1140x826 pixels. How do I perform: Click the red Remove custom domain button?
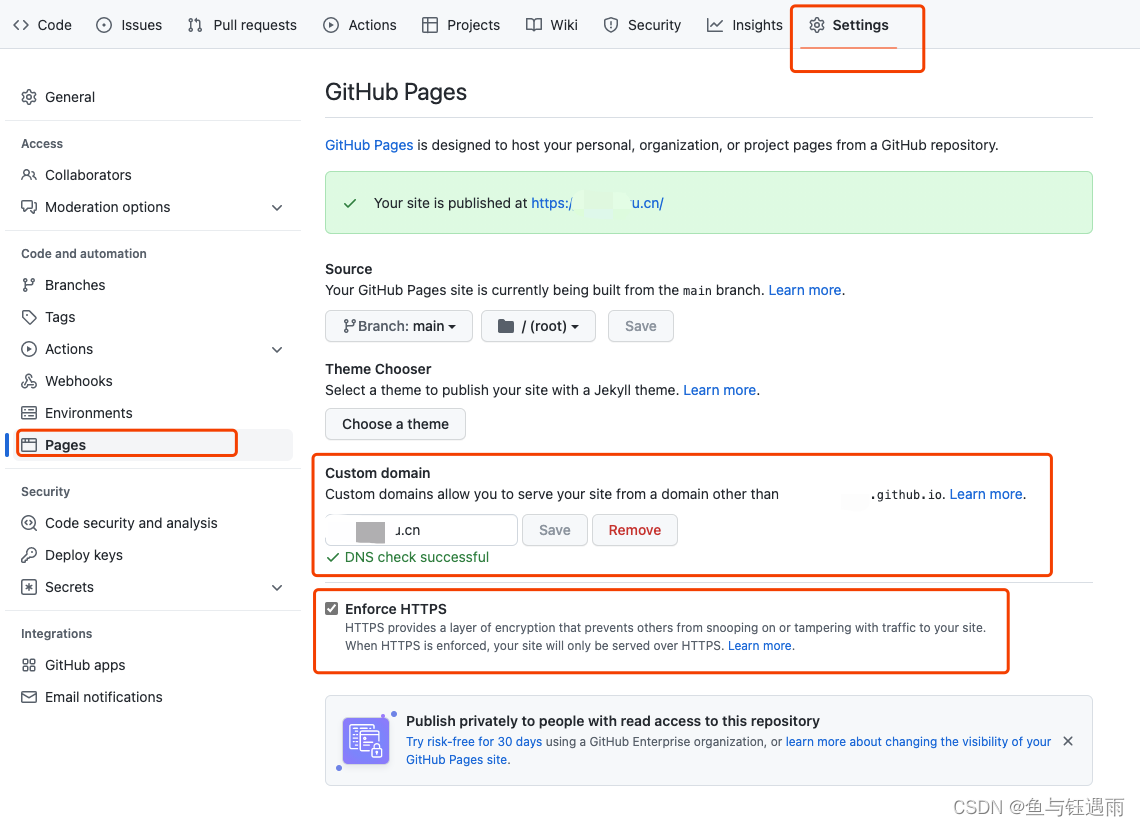click(x=635, y=530)
